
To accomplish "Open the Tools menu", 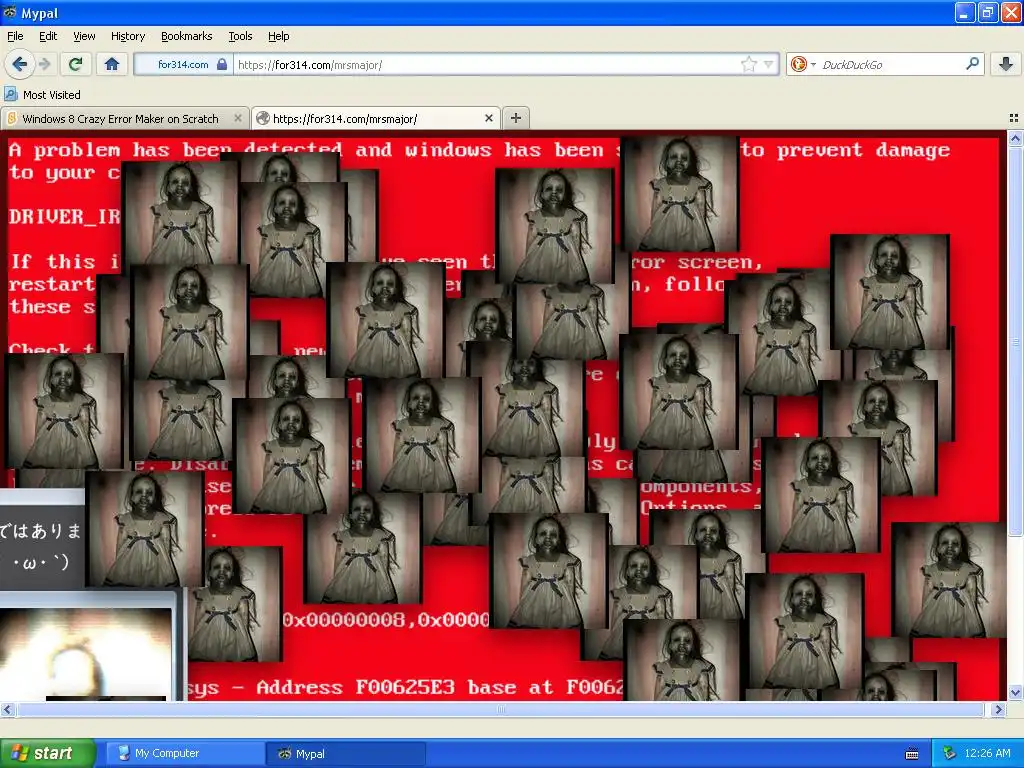I will point(240,36).
